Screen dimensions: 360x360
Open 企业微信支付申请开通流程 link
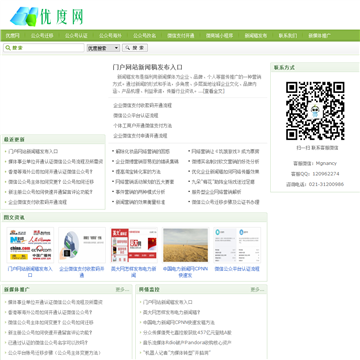pos(140,136)
